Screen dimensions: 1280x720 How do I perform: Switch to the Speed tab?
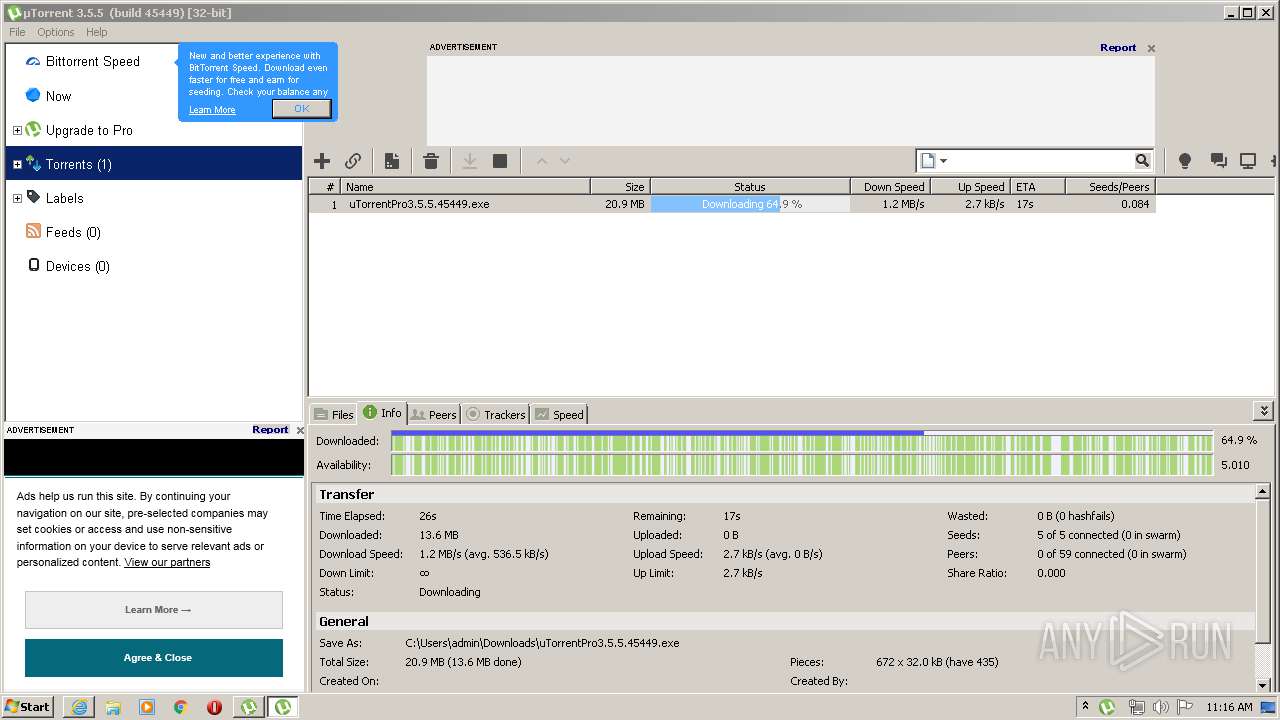point(559,414)
